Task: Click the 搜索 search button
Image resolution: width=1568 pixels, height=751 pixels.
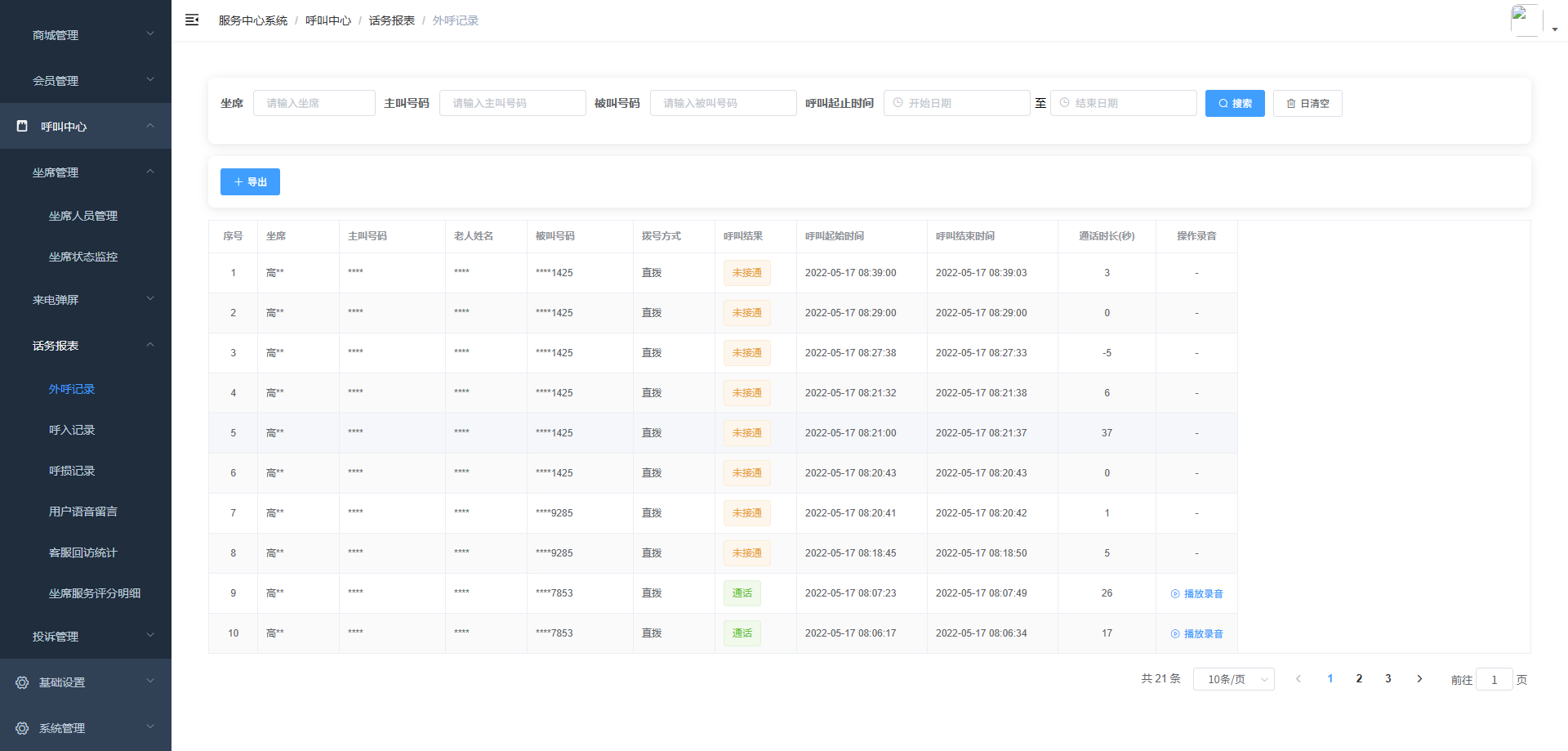Action: [1235, 103]
